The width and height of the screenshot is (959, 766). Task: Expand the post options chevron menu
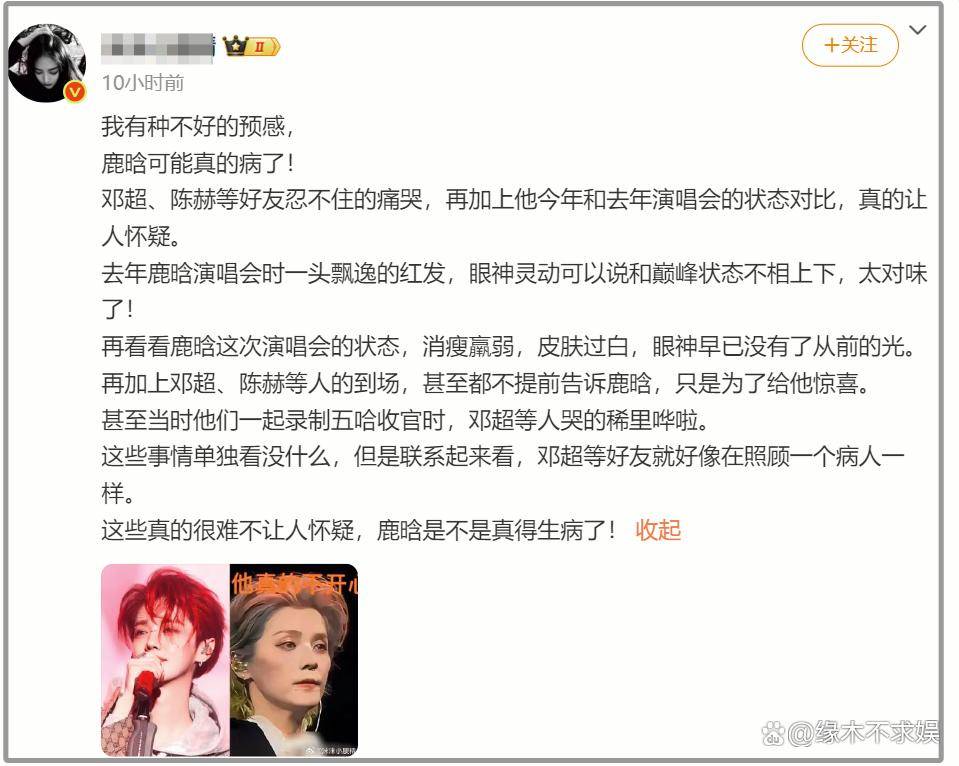918,29
